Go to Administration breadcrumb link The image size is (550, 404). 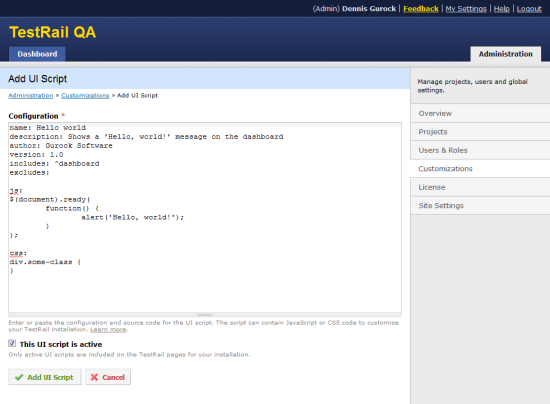click(31, 95)
